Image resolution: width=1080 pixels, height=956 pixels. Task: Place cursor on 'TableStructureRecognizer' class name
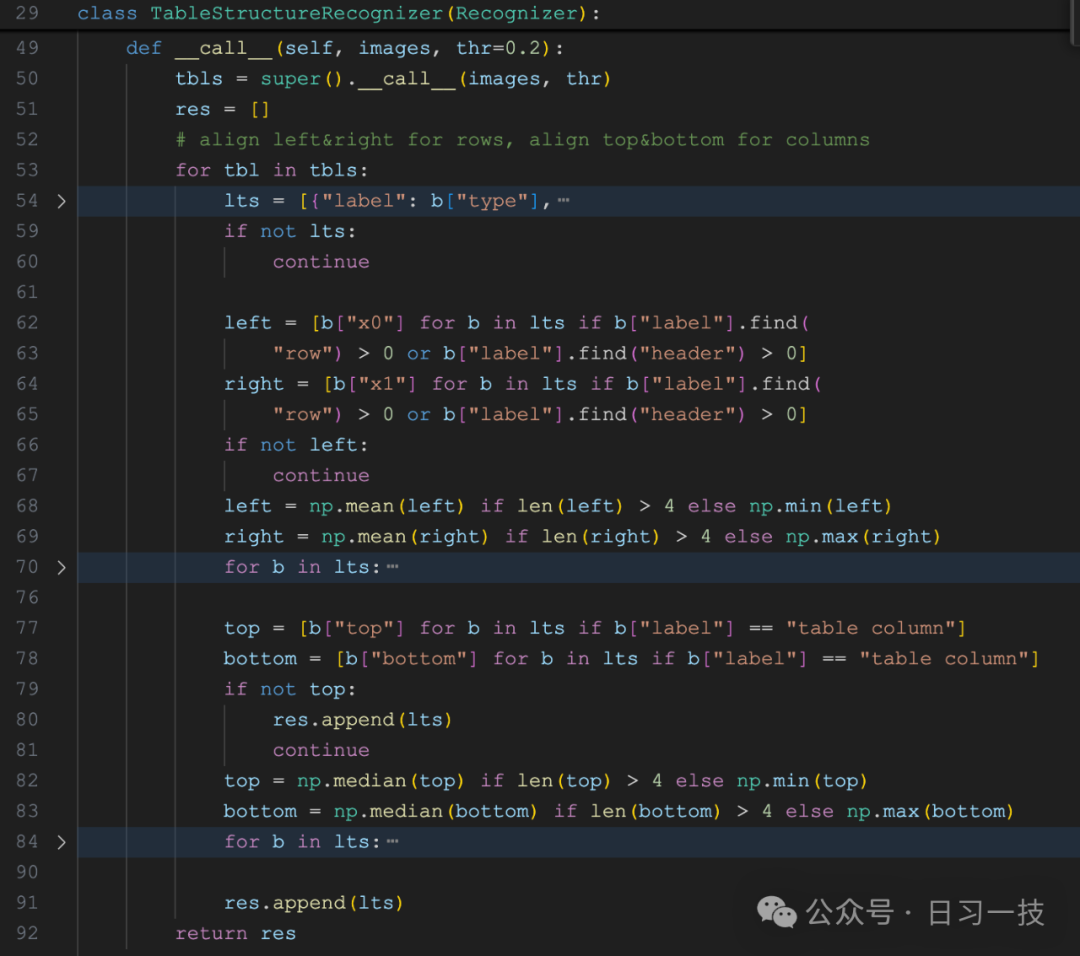click(294, 13)
